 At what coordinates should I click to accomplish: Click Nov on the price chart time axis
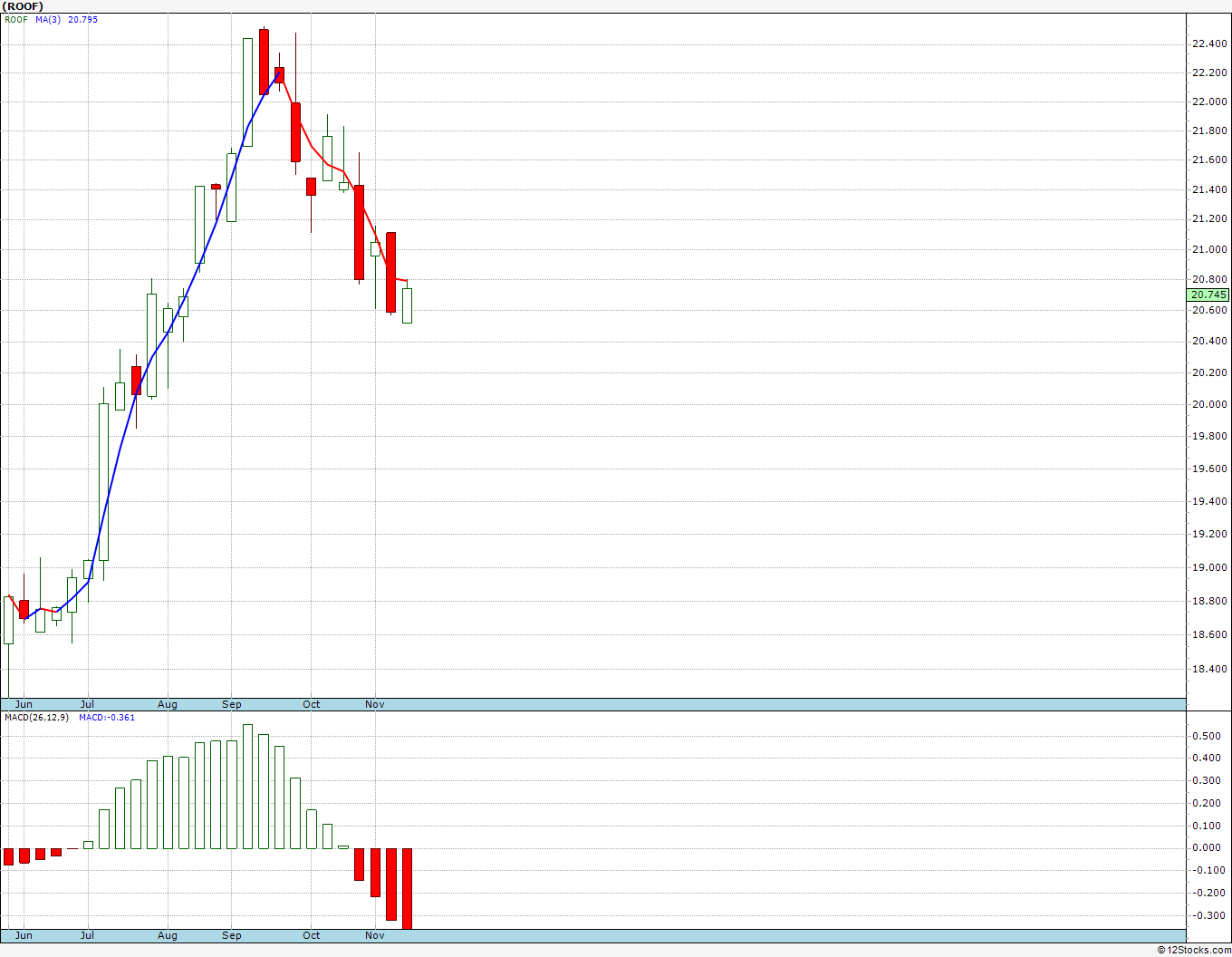pos(375,704)
